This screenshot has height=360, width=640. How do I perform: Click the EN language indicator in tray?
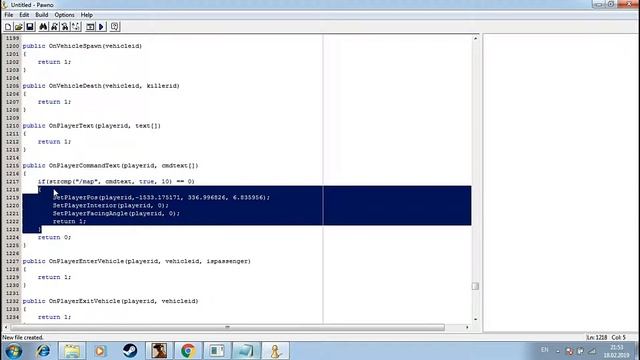pos(544,350)
